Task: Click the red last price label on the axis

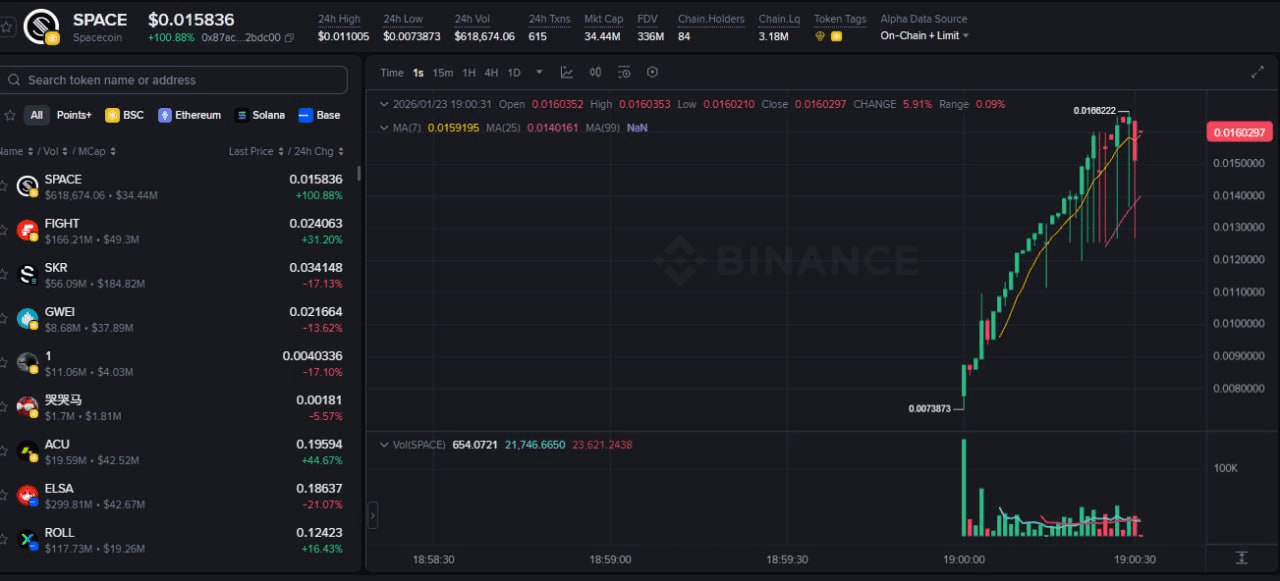Action: click(1238, 131)
